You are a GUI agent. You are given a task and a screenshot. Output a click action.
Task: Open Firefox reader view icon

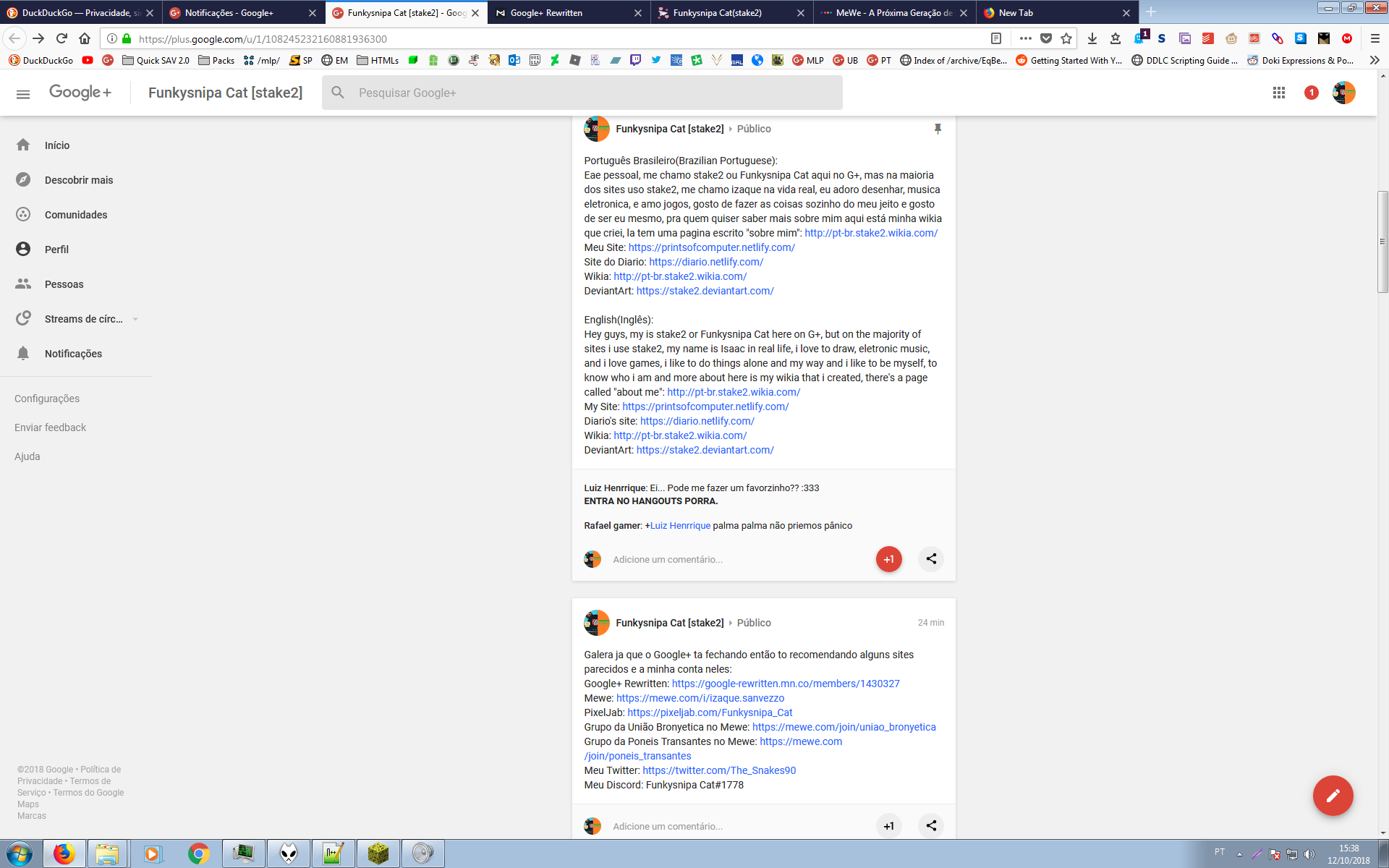pos(996,38)
